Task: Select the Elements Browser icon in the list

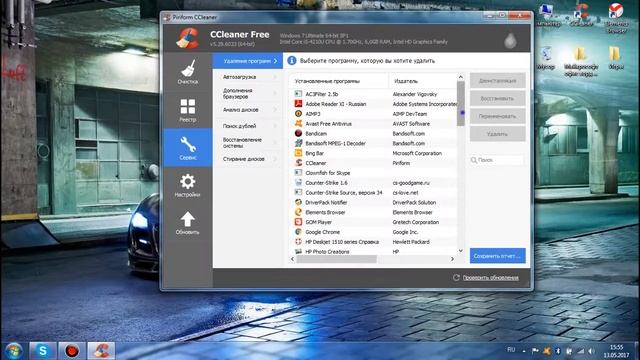Action: pyautogui.click(x=298, y=212)
